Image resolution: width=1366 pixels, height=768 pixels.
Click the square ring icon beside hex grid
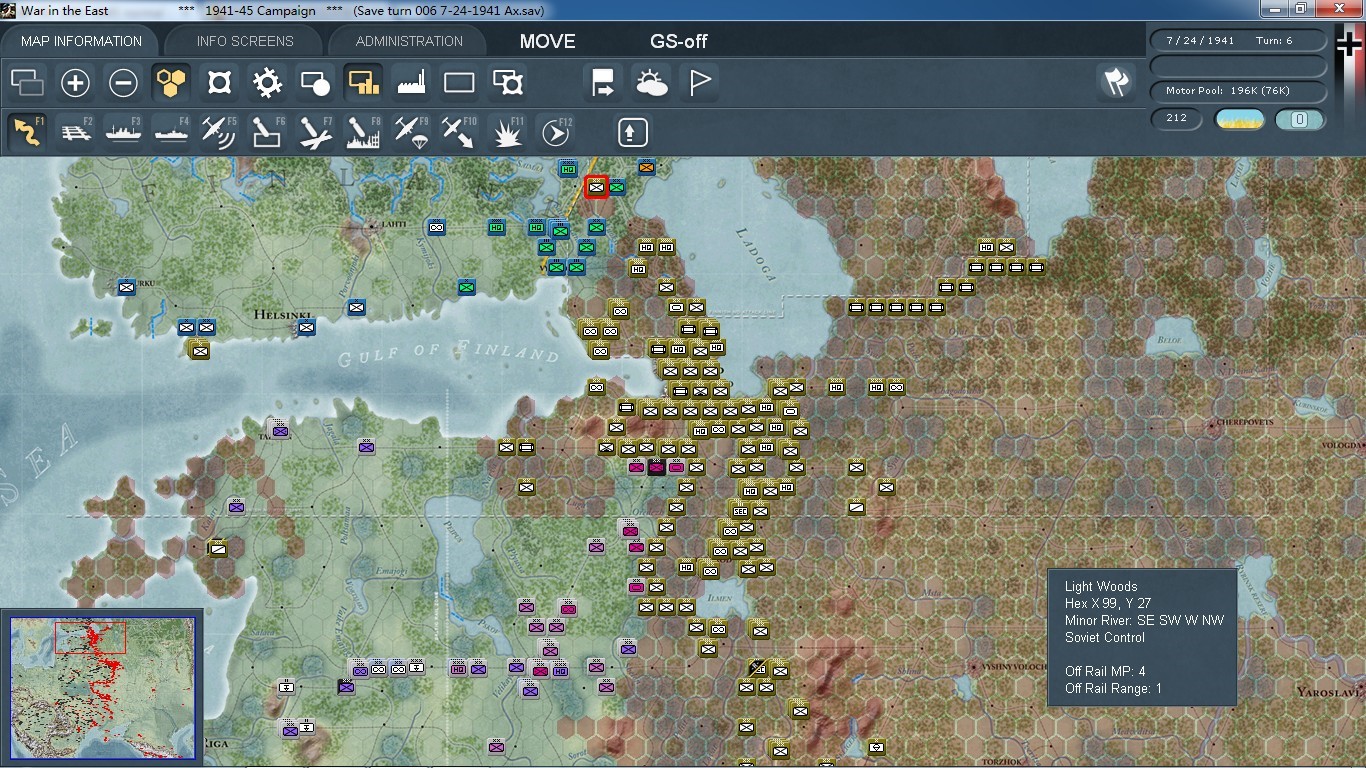[219, 83]
